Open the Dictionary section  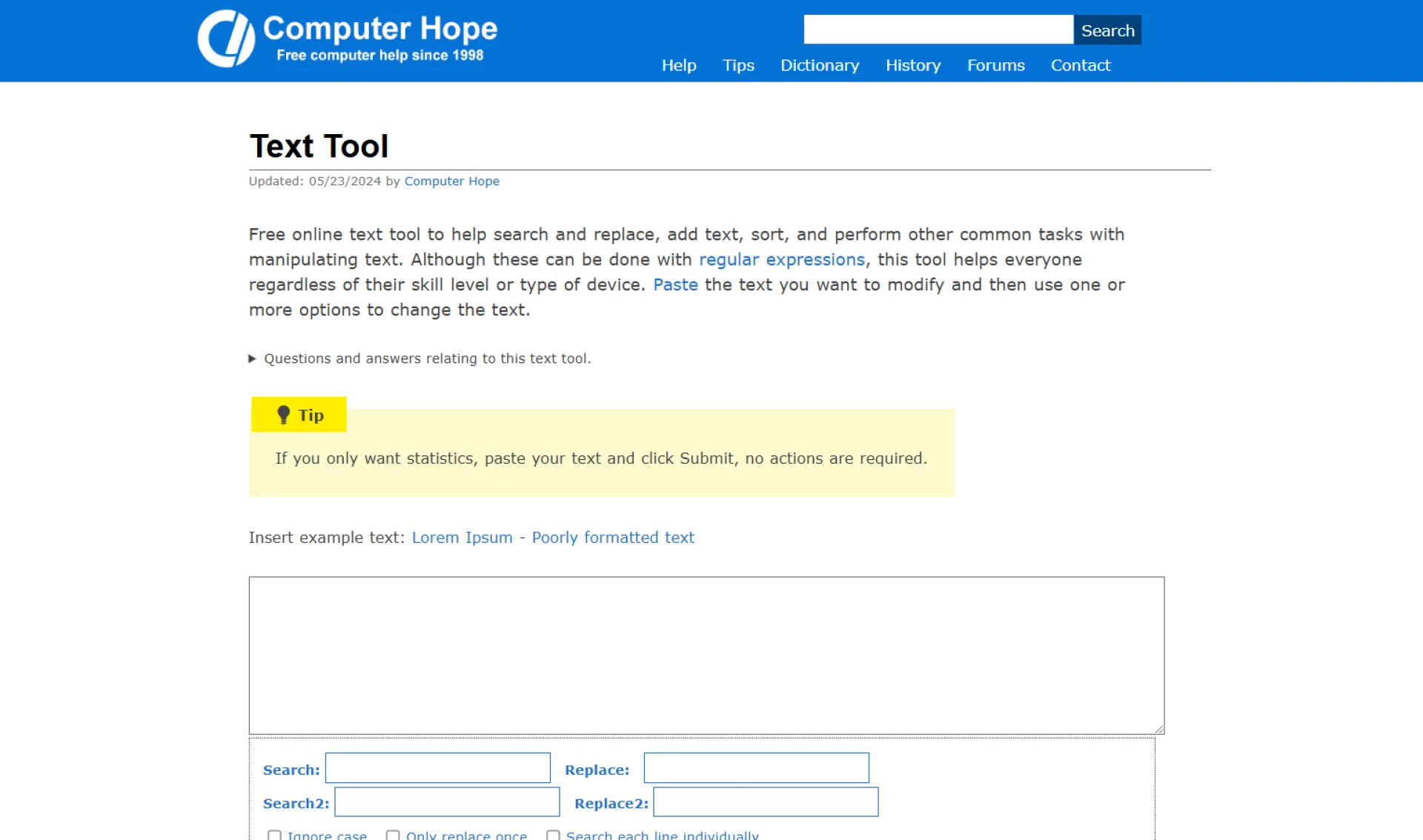(820, 65)
